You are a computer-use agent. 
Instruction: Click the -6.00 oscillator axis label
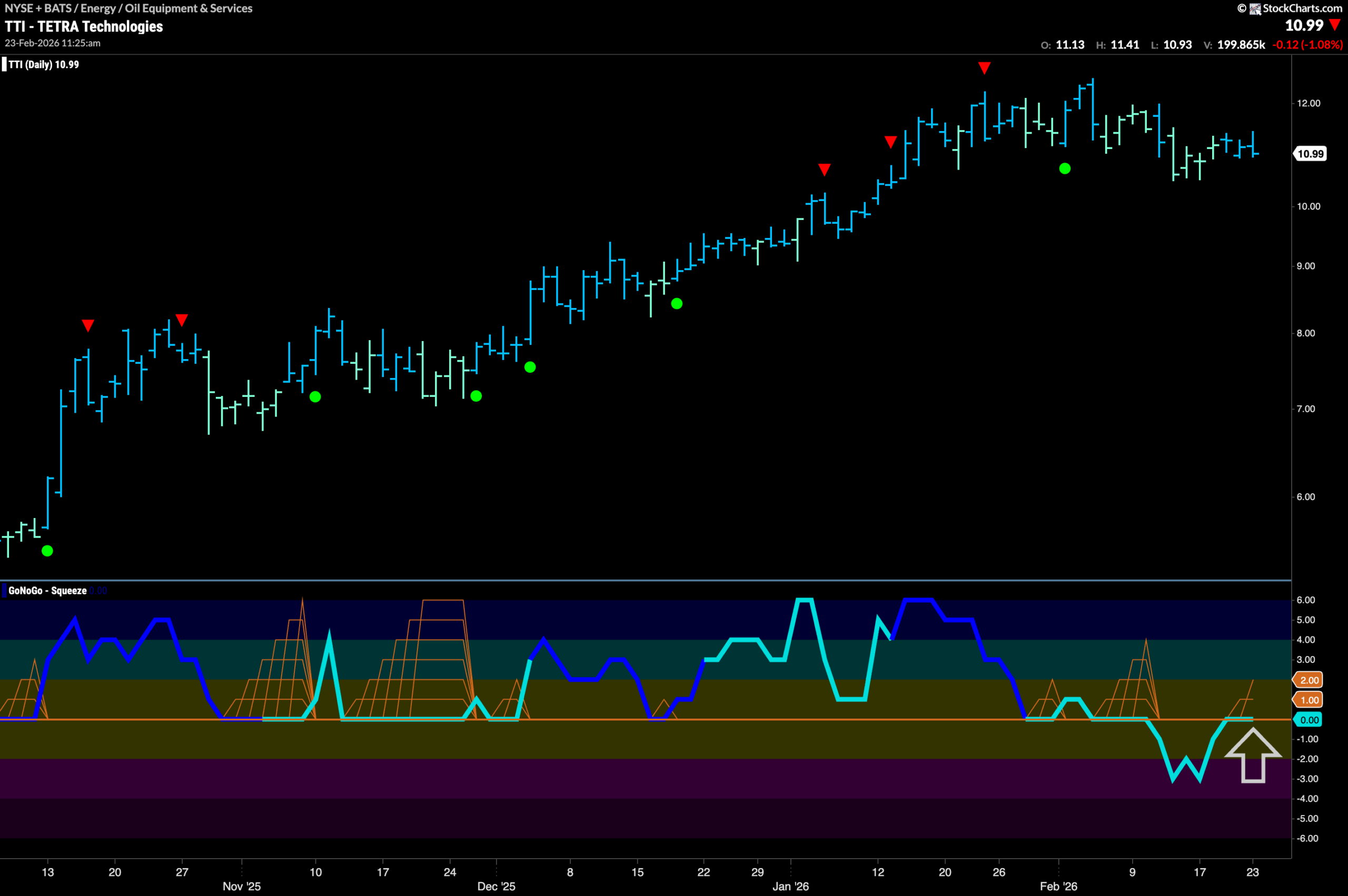tap(1307, 839)
